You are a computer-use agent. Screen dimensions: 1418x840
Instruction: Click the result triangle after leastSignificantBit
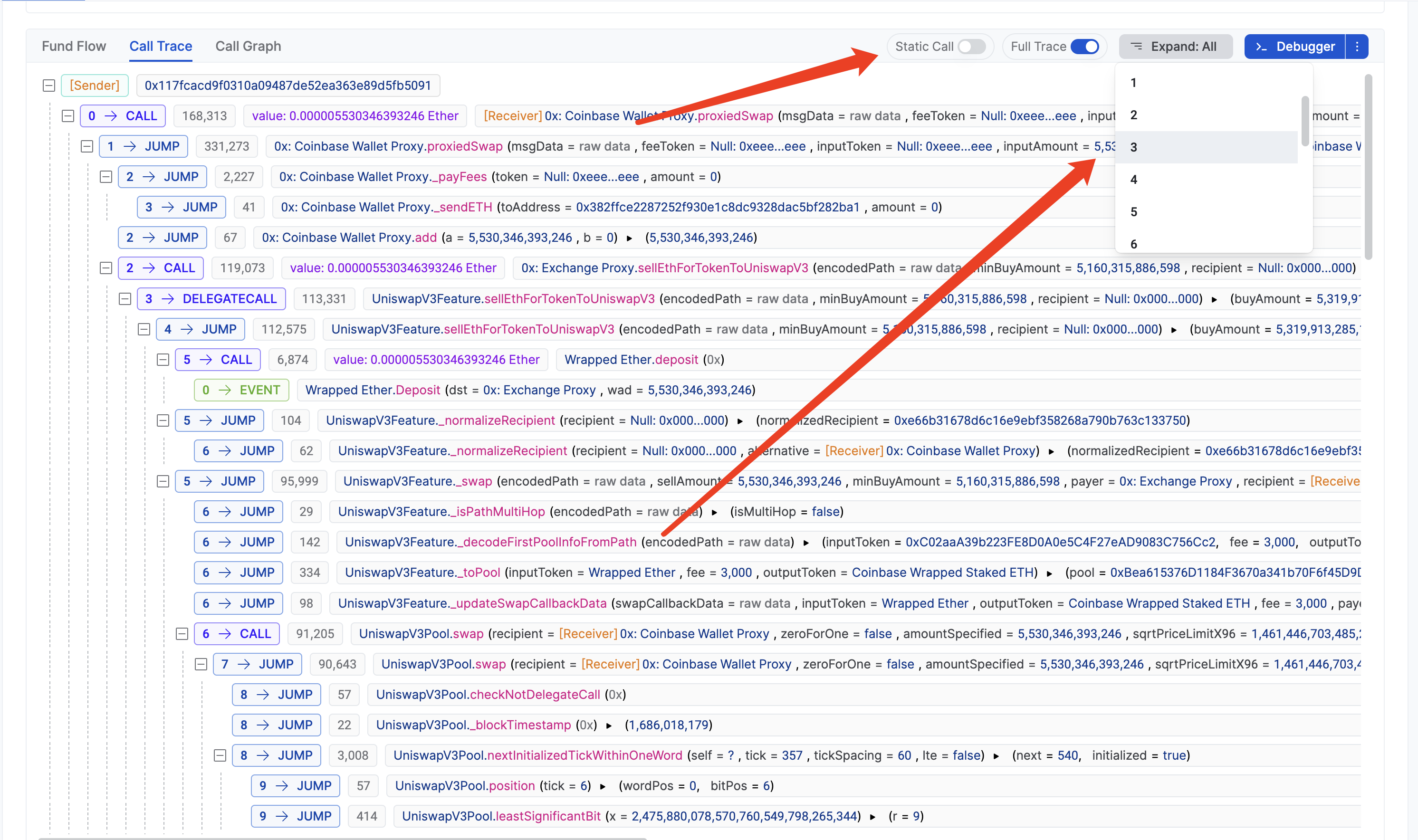873,817
